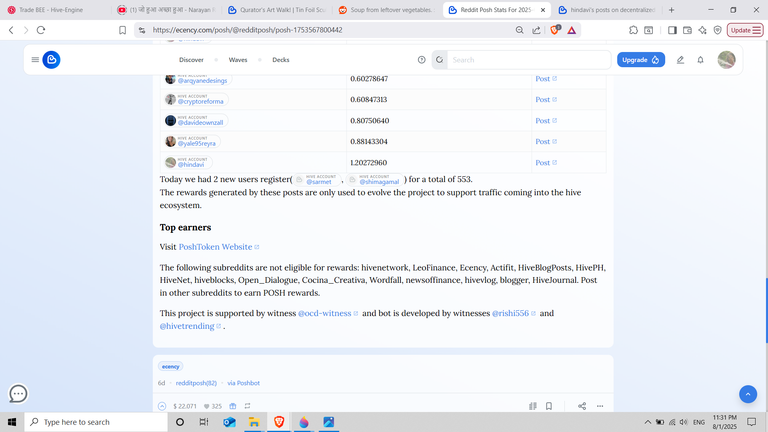768x432 pixels.
Task: Switch to the hindavi's posts tab
Action: [607, 10]
